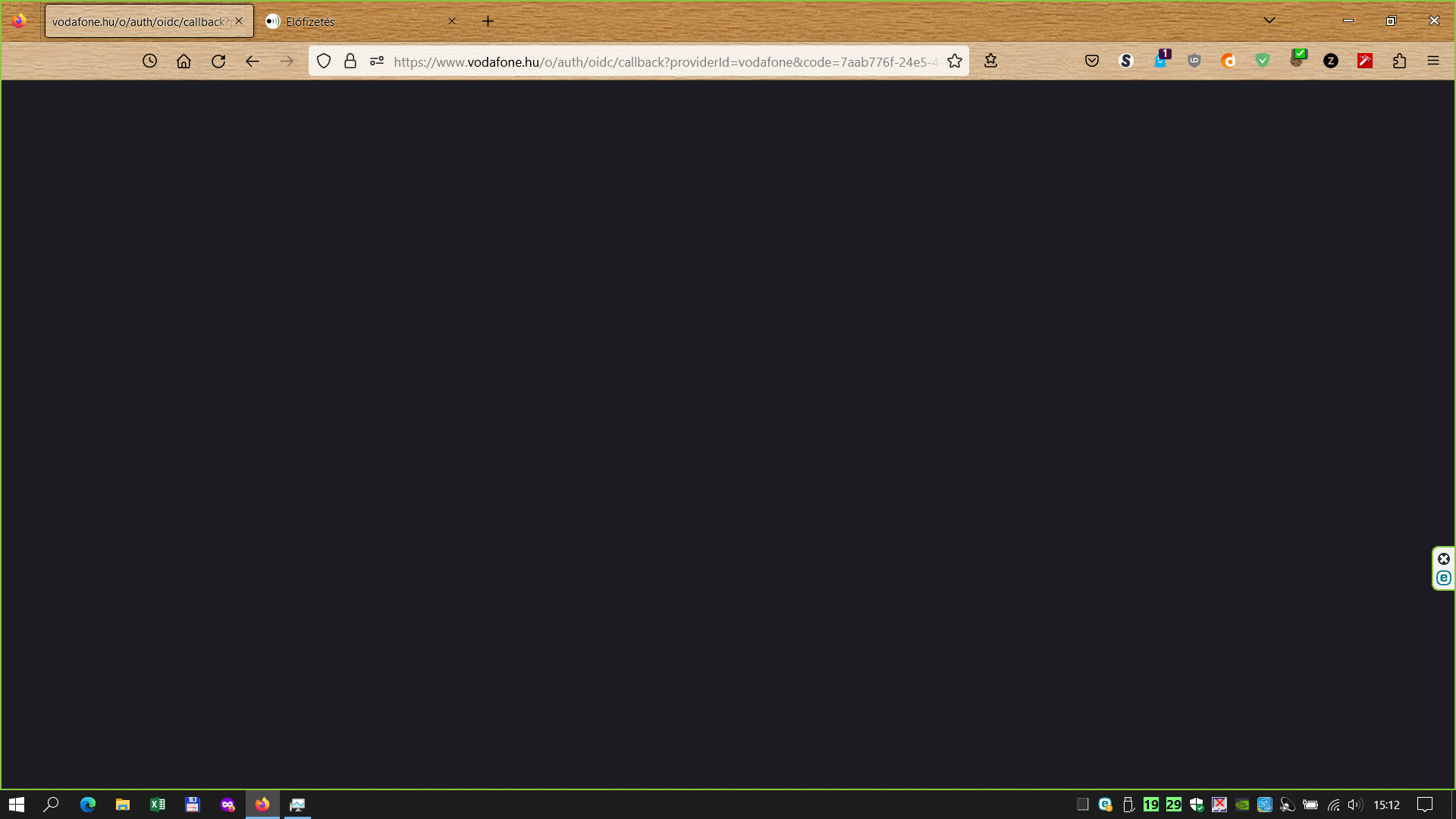The width and height of the screenshot is (1456, 819).
Task: Reload the current Vodafone page
Action: 218,61
